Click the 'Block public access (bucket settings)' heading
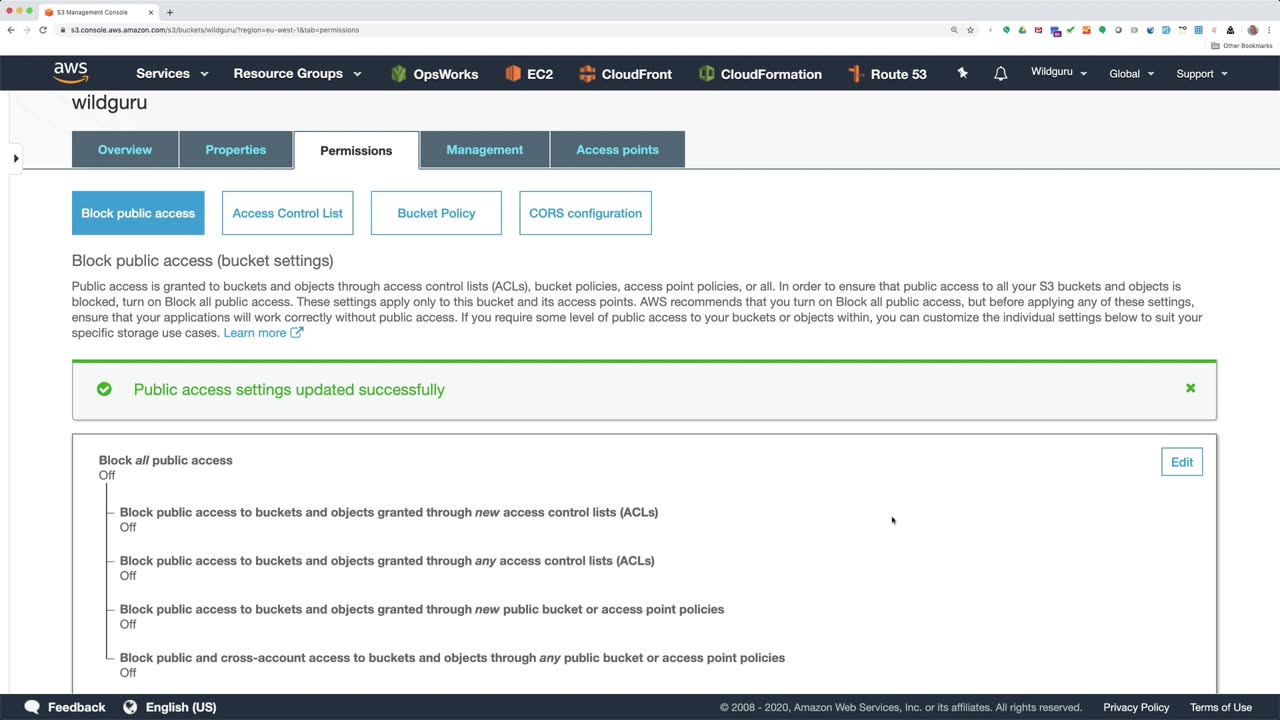 (202, 261)
